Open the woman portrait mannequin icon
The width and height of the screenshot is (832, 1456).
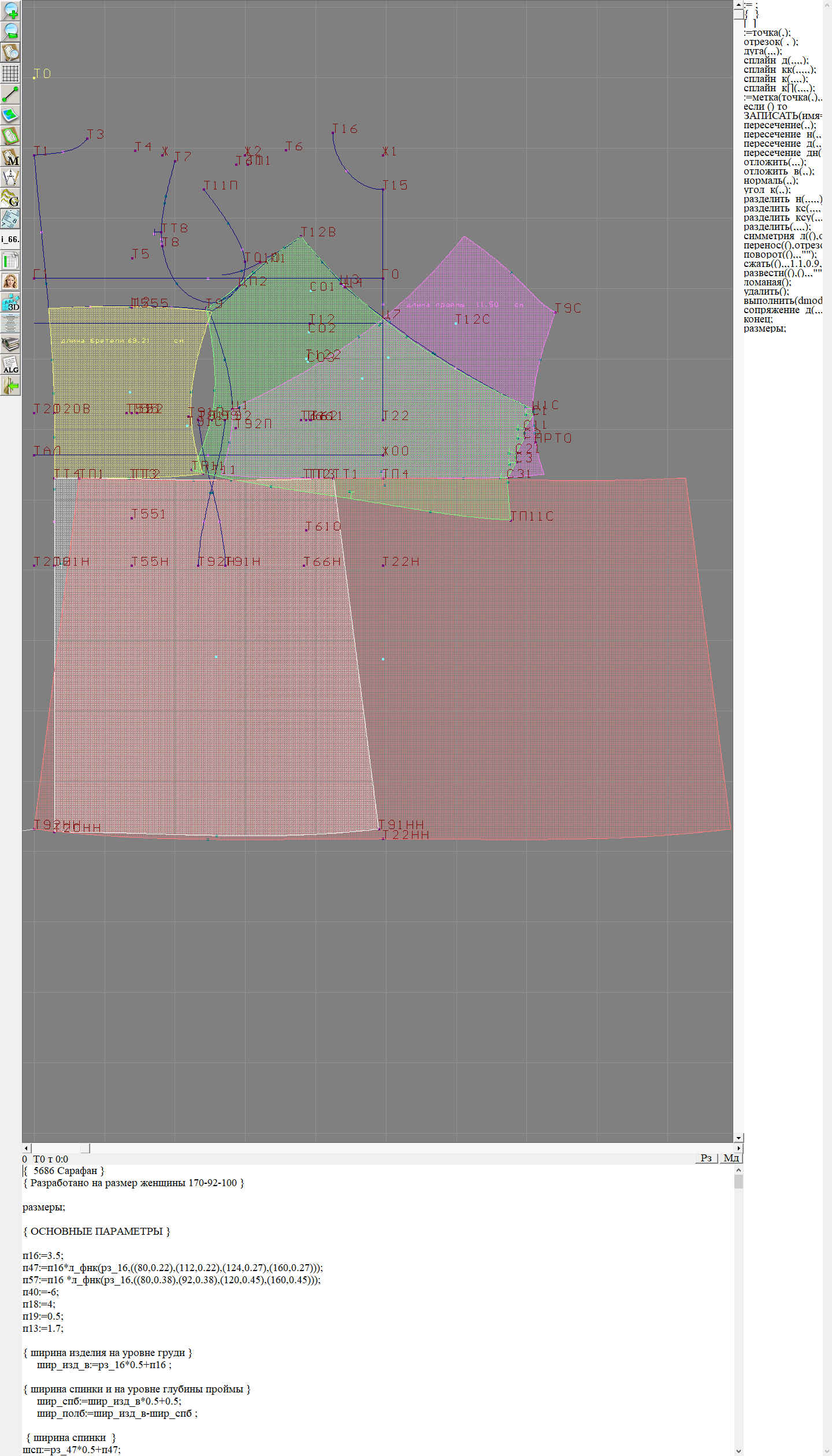[x=10, y=281]
